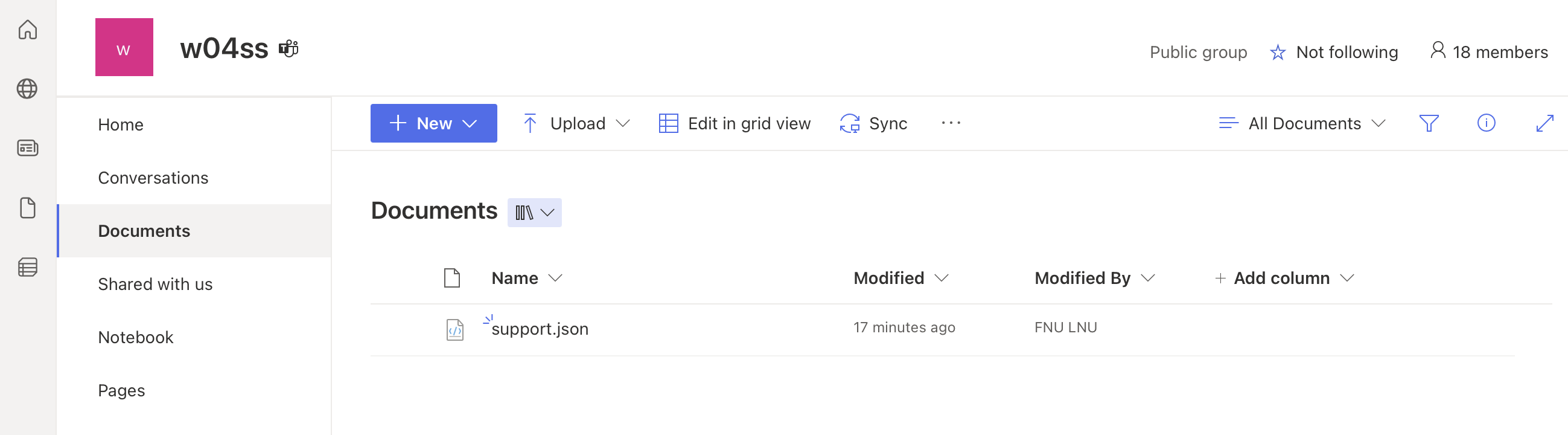Click the pink w04ss site logo
1568x435 pixels.
tap(124, 47)
